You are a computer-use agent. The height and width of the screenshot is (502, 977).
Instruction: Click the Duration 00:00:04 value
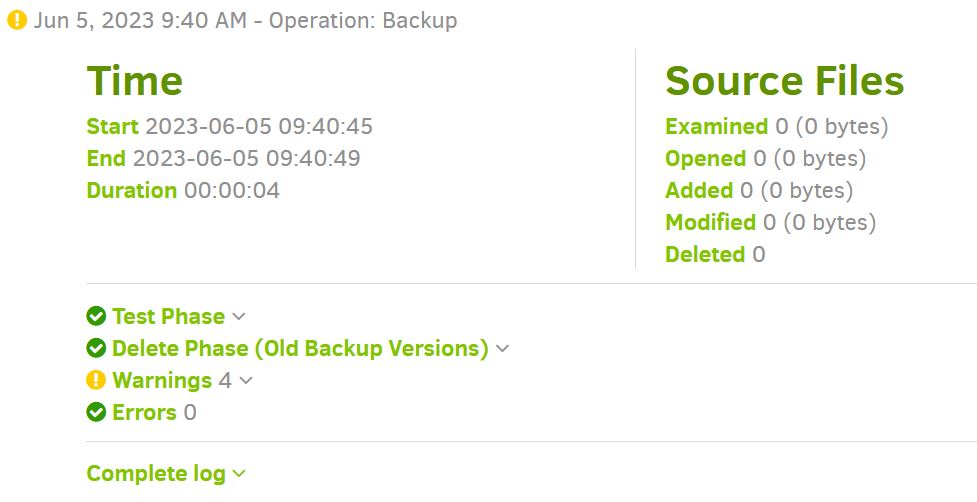(231, 190)
